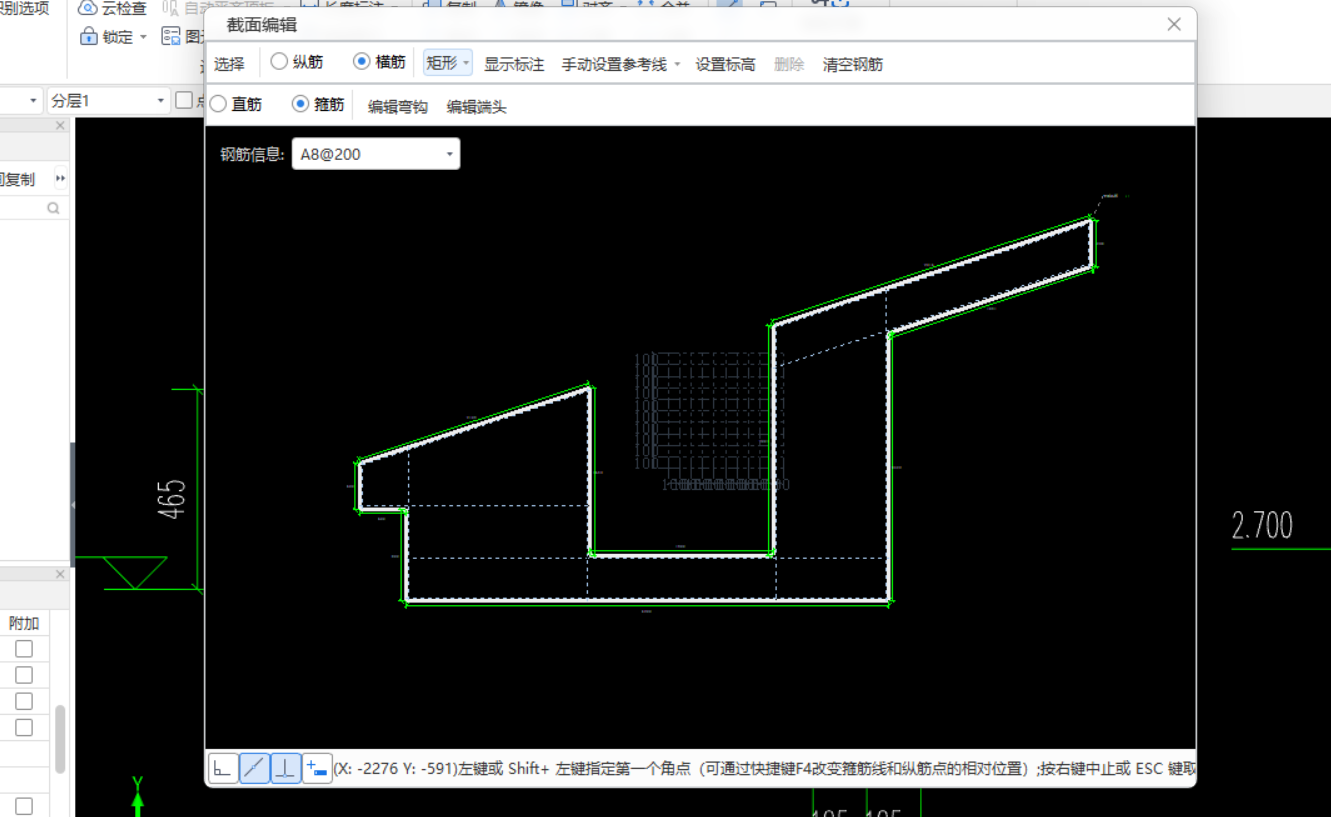The height and width of the screenshot is (817, 1331).
Task: Close the 截面编辑 dialog
Action: pos(1174,24)
